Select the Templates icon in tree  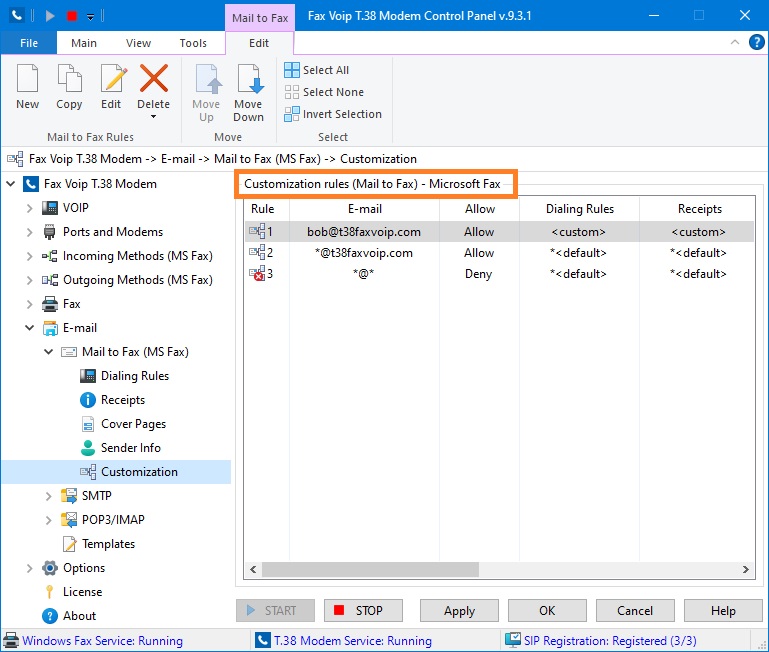click(x=69, y=544)
